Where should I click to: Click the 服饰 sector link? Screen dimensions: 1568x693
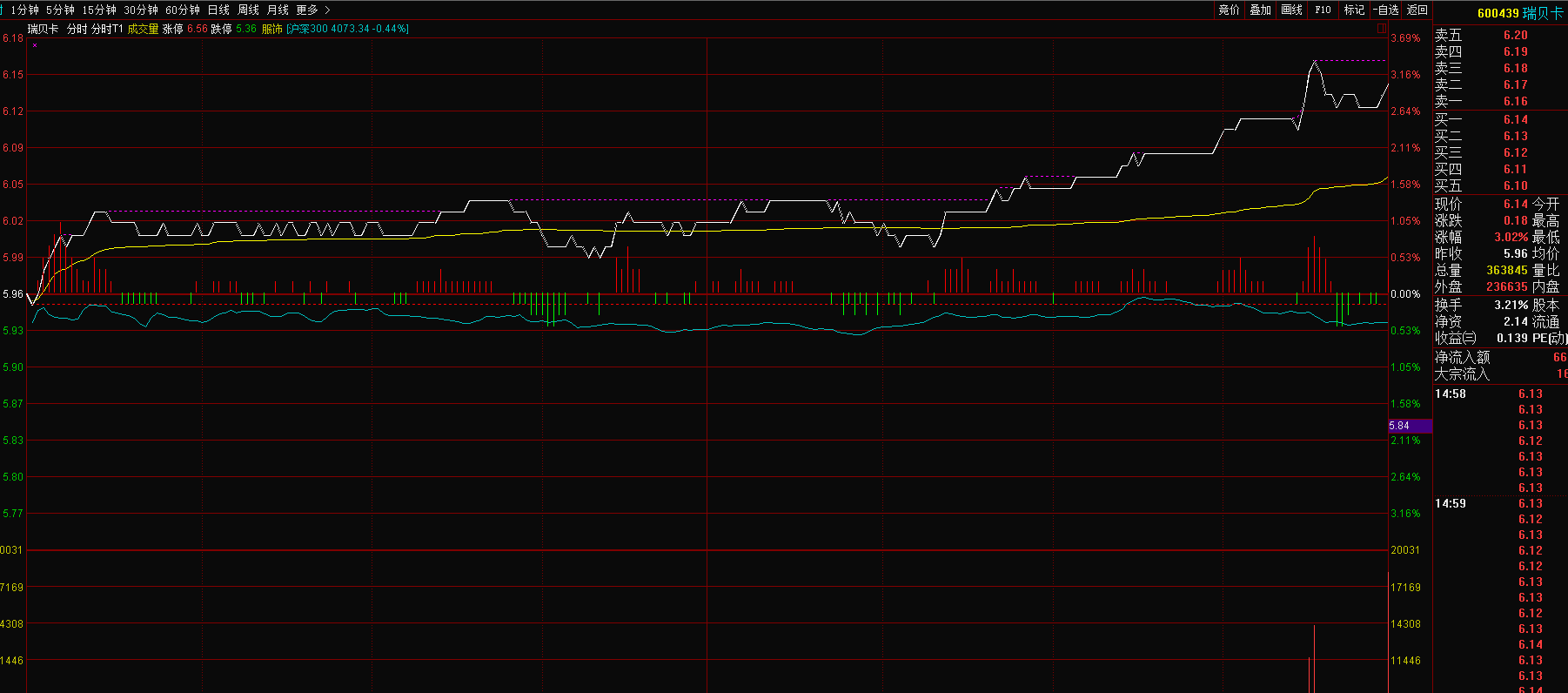click(271, 29)
